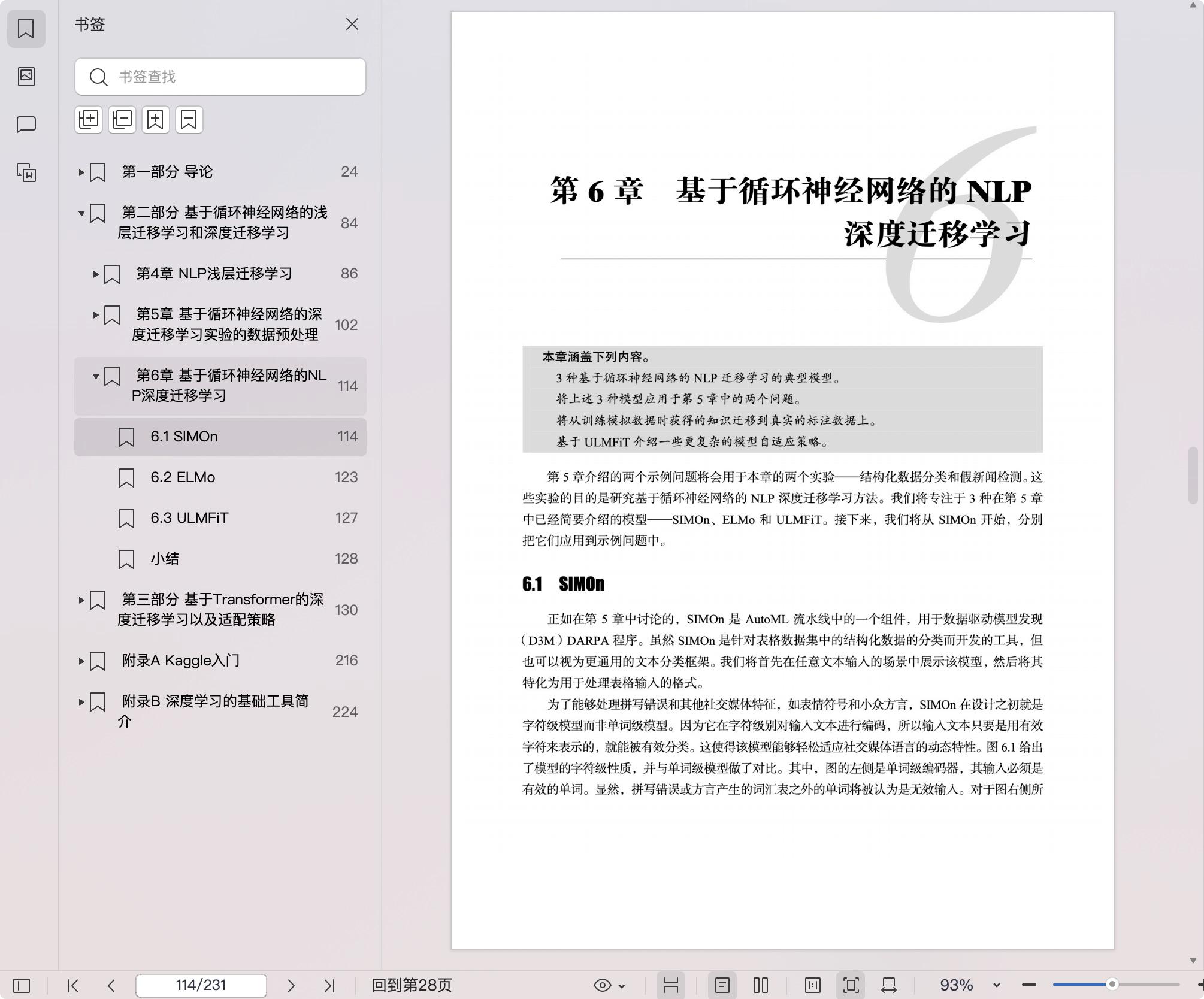Click the page number field 114/231
Image resolution: width=1204 pixels, height=999 pixels.
coord(201,985)
